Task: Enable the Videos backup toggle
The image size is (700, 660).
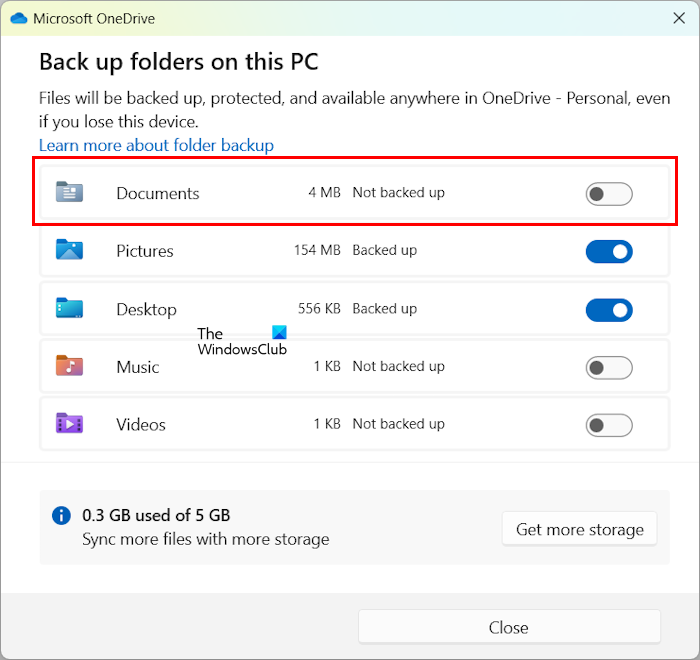Action: coord(609,425)
